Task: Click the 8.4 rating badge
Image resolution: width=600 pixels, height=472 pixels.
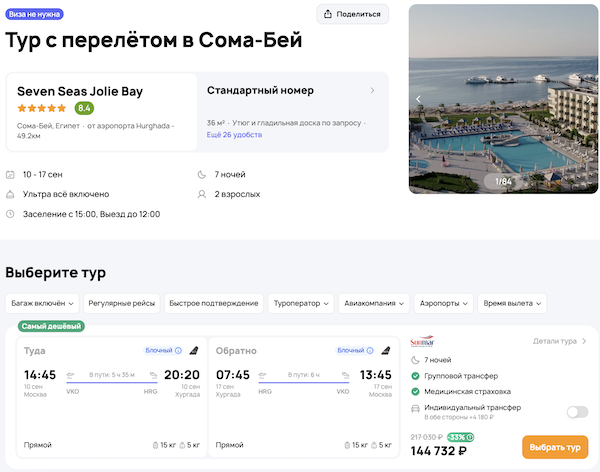Action: tap(85, 108)
